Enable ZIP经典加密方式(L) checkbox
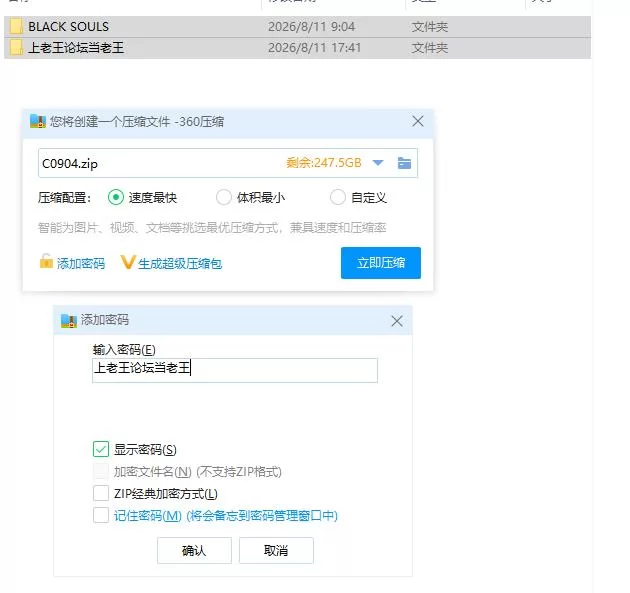 coord(101,493)
